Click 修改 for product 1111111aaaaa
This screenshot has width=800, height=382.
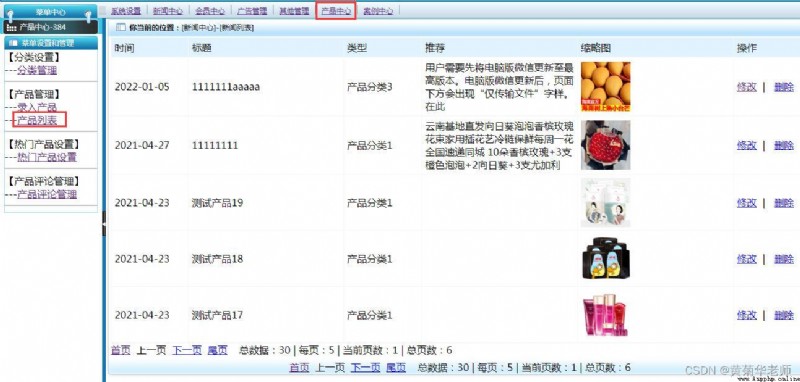(x=746, y=87)
